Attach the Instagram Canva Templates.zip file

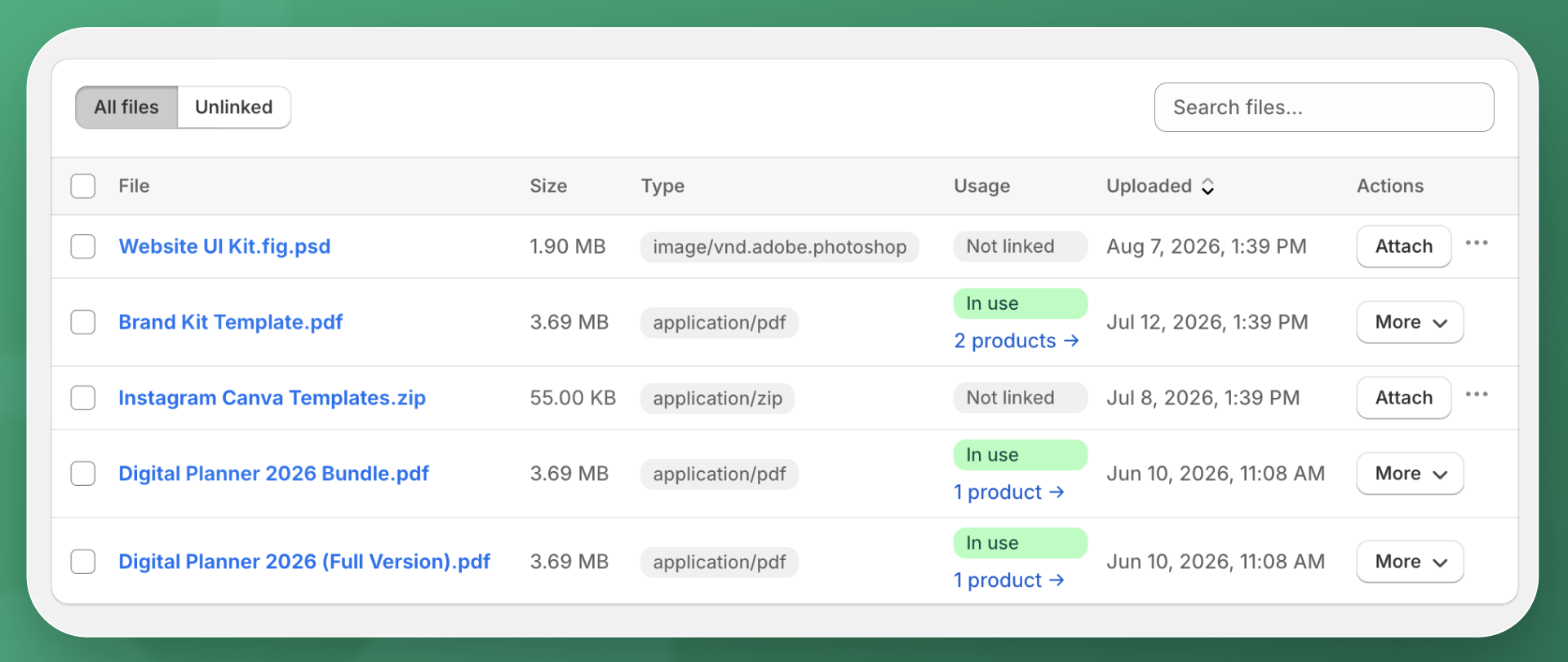pos(1403,398)
